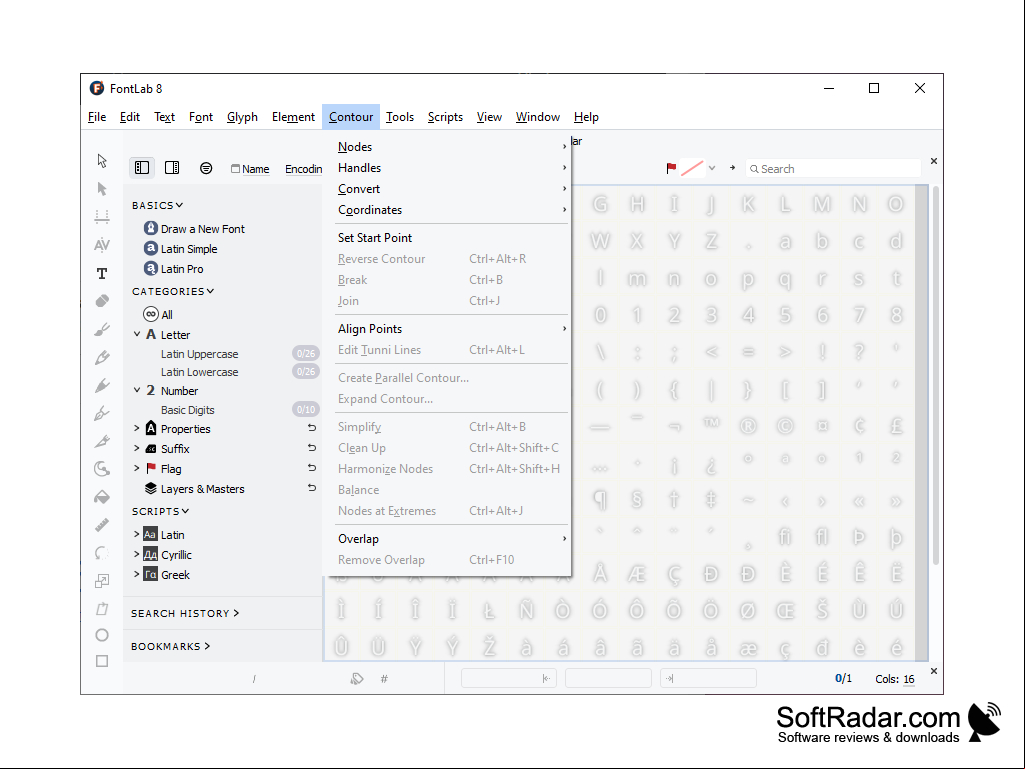Expand the Suffix tree item
Image resolution: width=1025 pixels, height=769 pixels.
[137, 449]
